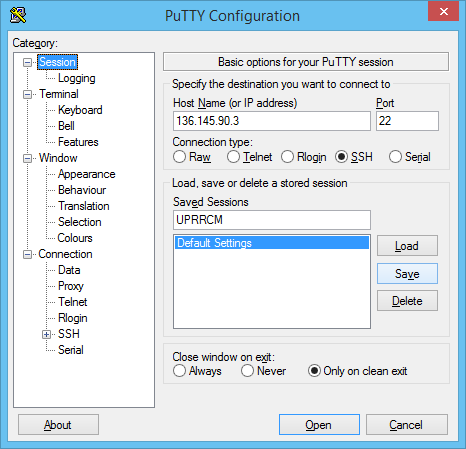Select the Telnet connection type

point(249,157)
